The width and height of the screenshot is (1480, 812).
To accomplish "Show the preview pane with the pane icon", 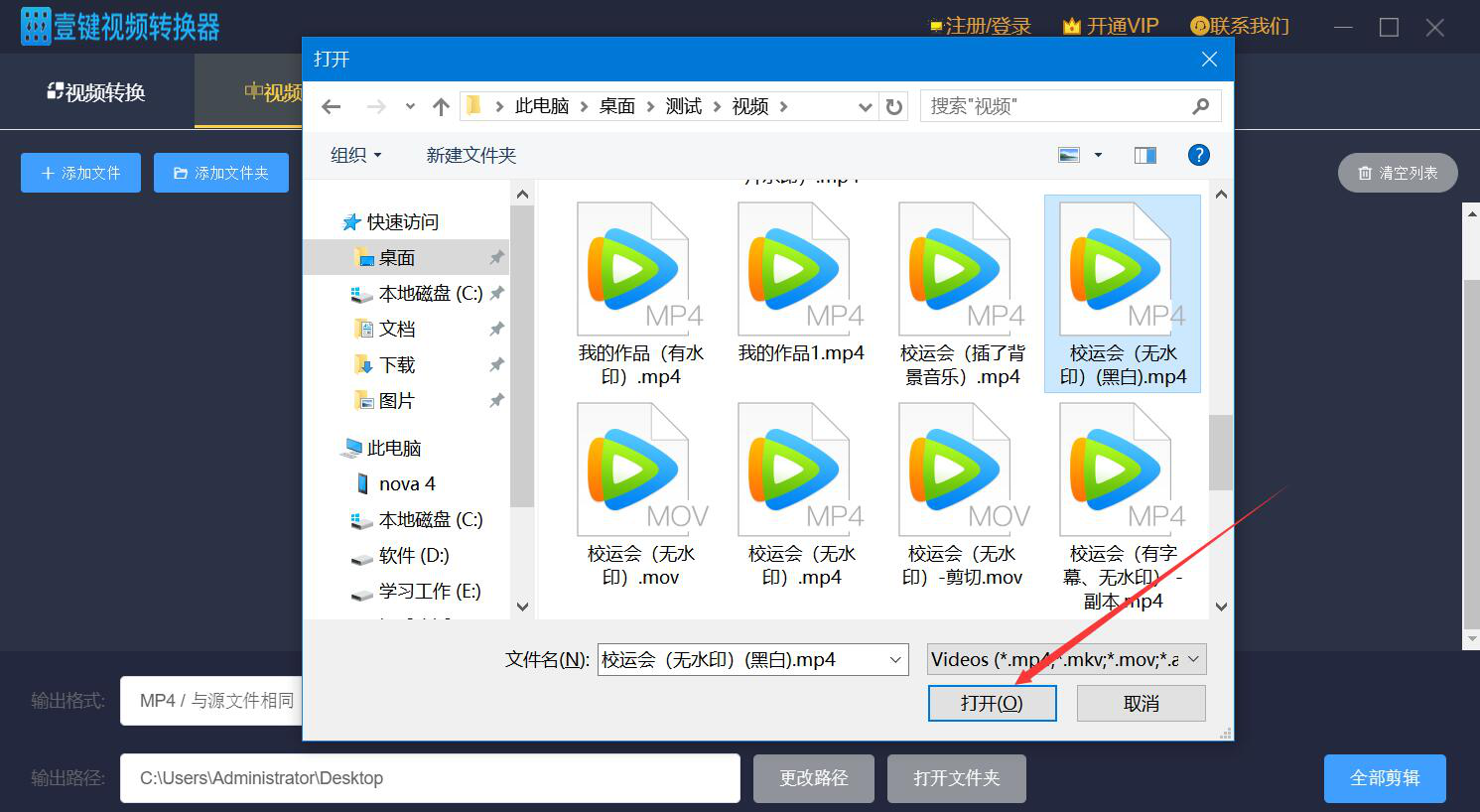I will click(1145, 155).
